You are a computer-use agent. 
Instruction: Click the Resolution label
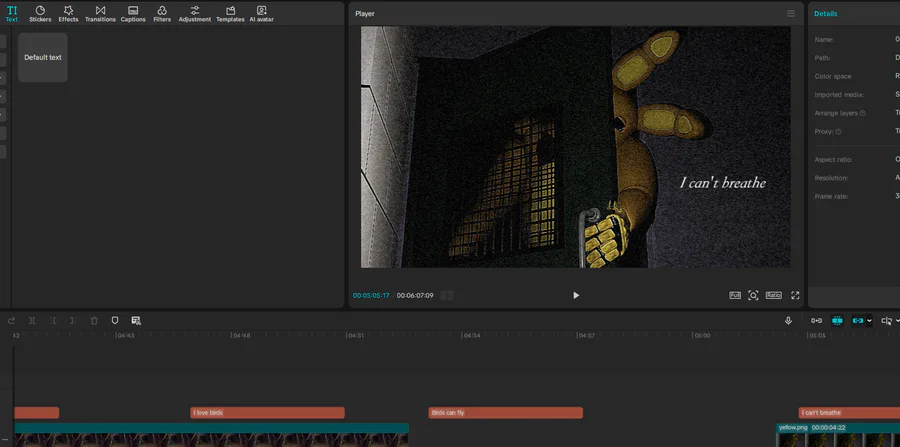click(x=831, y=178)
